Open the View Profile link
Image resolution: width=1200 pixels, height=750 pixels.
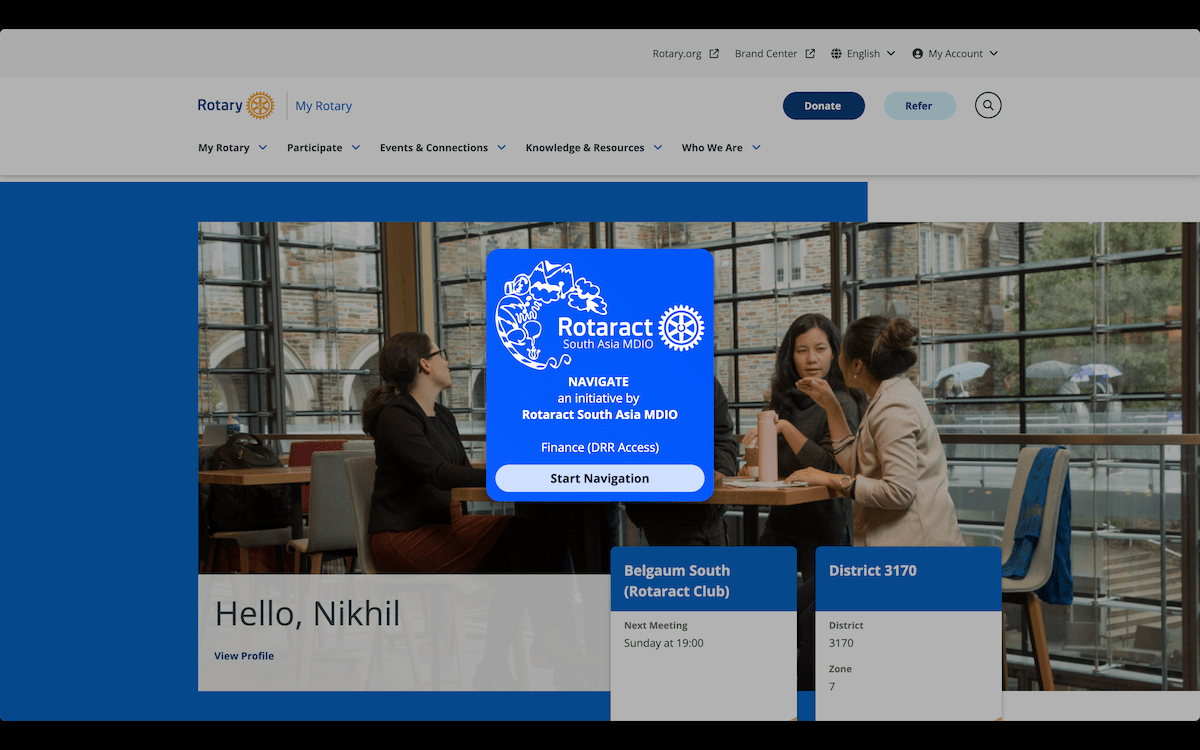[x=244, y=656]
